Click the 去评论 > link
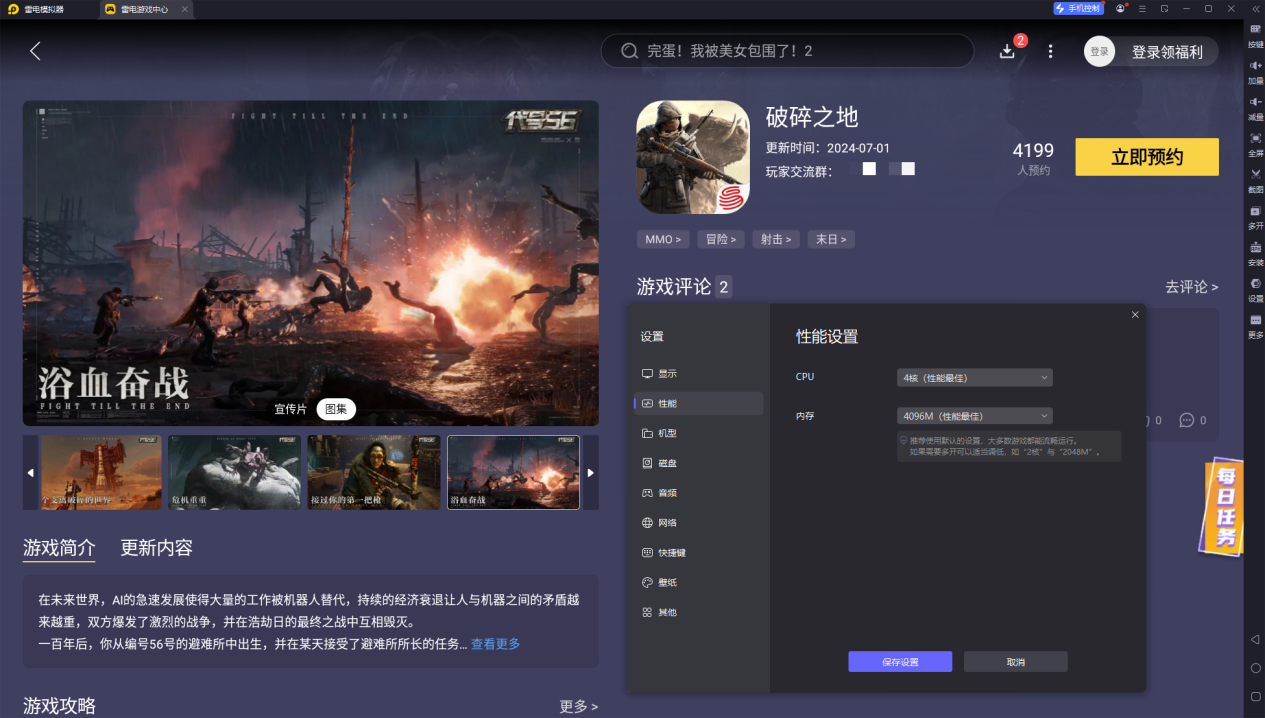Viewport: 1265px width, 718px height. 1192,287
